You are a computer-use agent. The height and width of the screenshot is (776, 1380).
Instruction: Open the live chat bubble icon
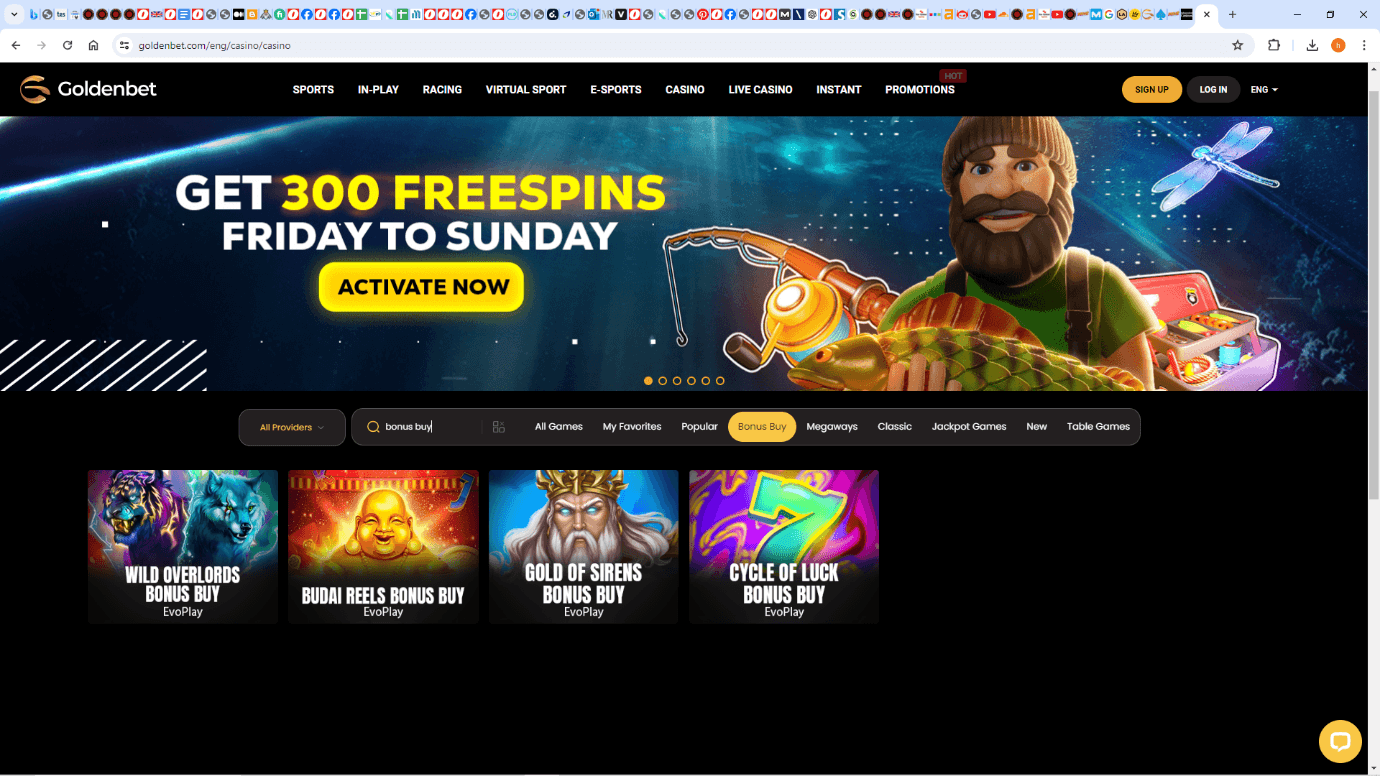pyautogui.click(x=1340, y=741)
